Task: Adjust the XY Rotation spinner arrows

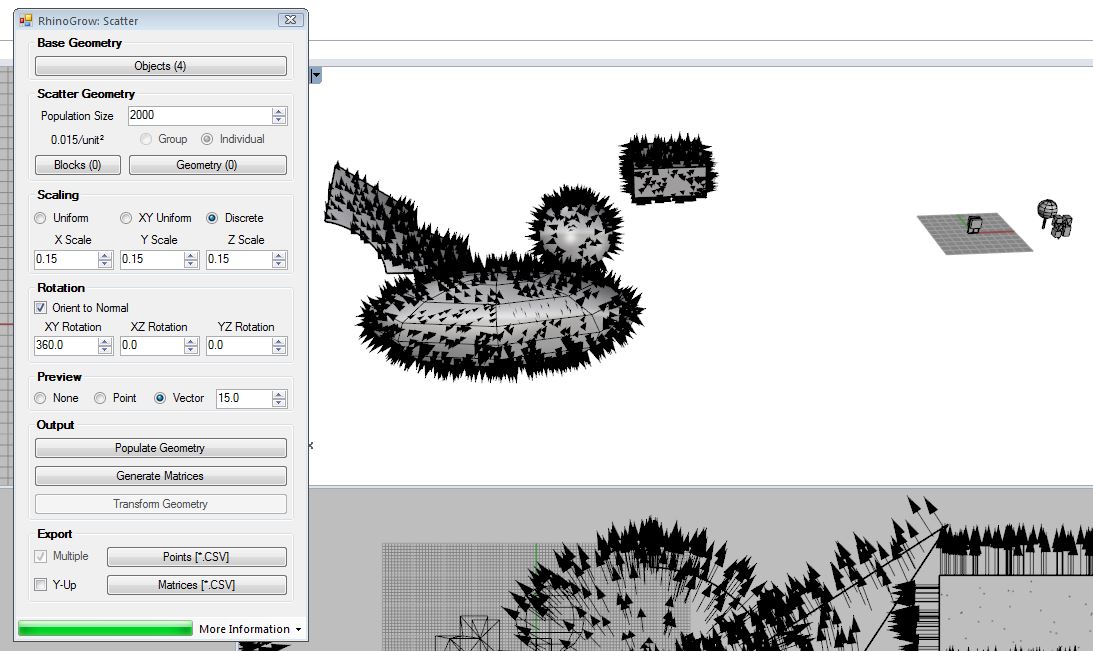Action: (105, 345)
